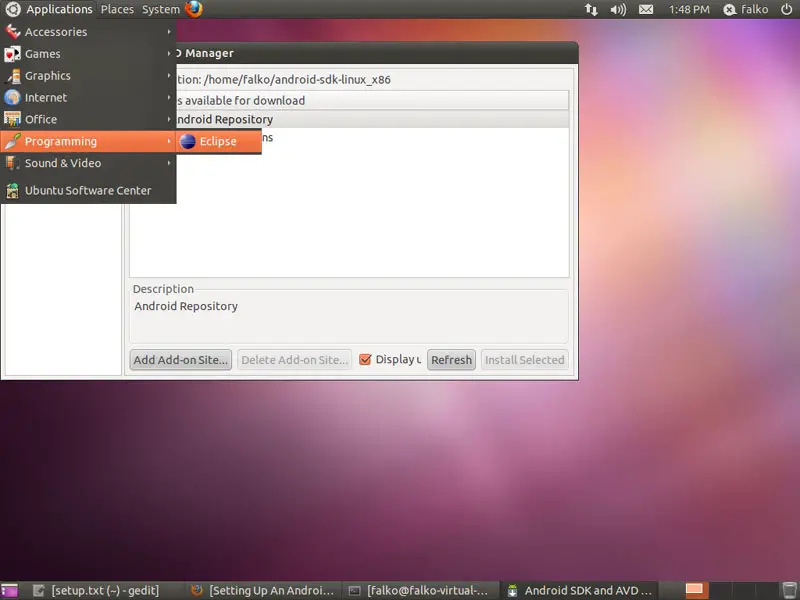Click the Graphics category icon
Image resolution: width=800 pixels, height=600 pixels.
13,76
